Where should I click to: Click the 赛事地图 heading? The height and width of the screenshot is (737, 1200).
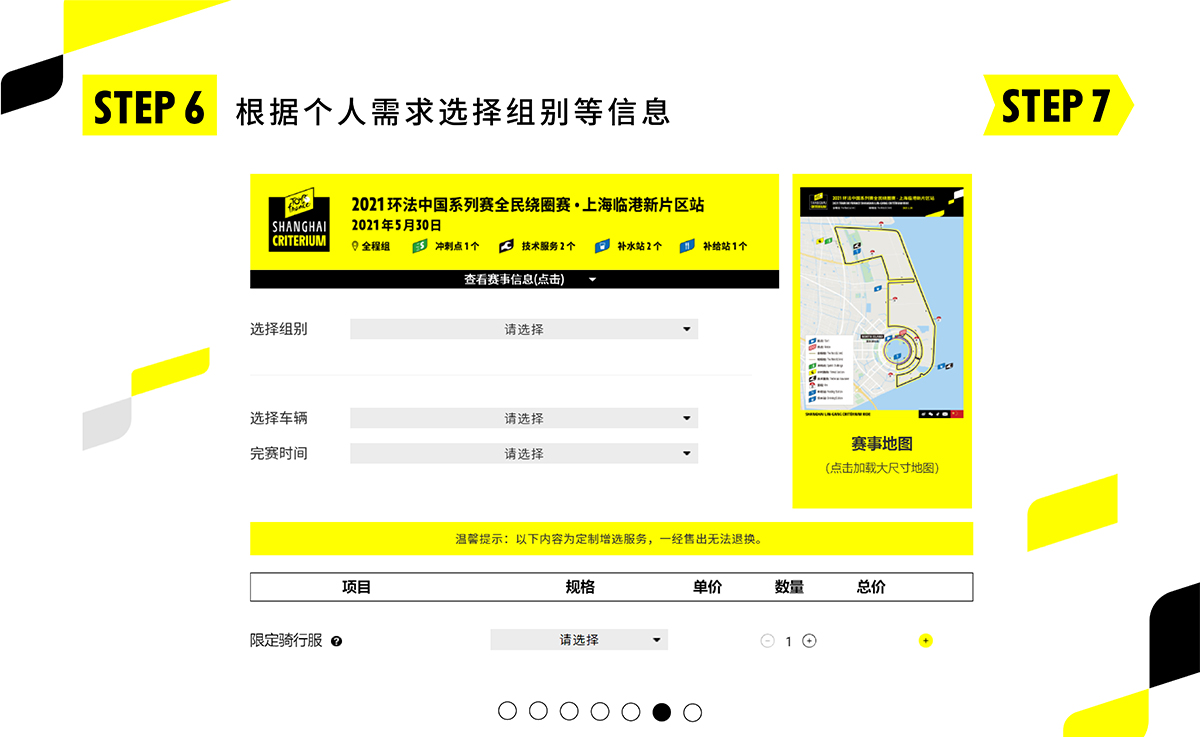point(882,444)
